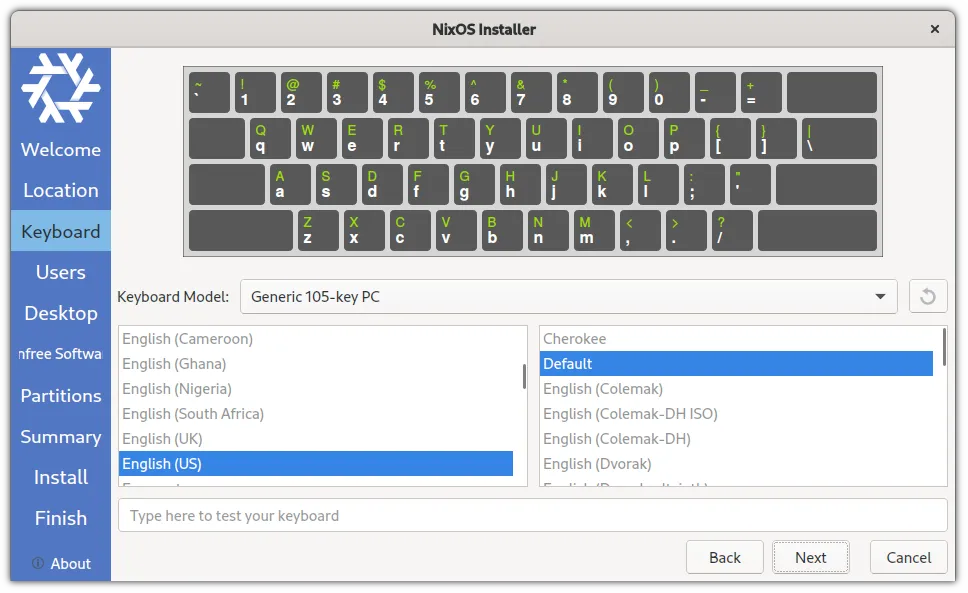Jump to the Summary step
The image size is (968, 593).
pos(61,436)
